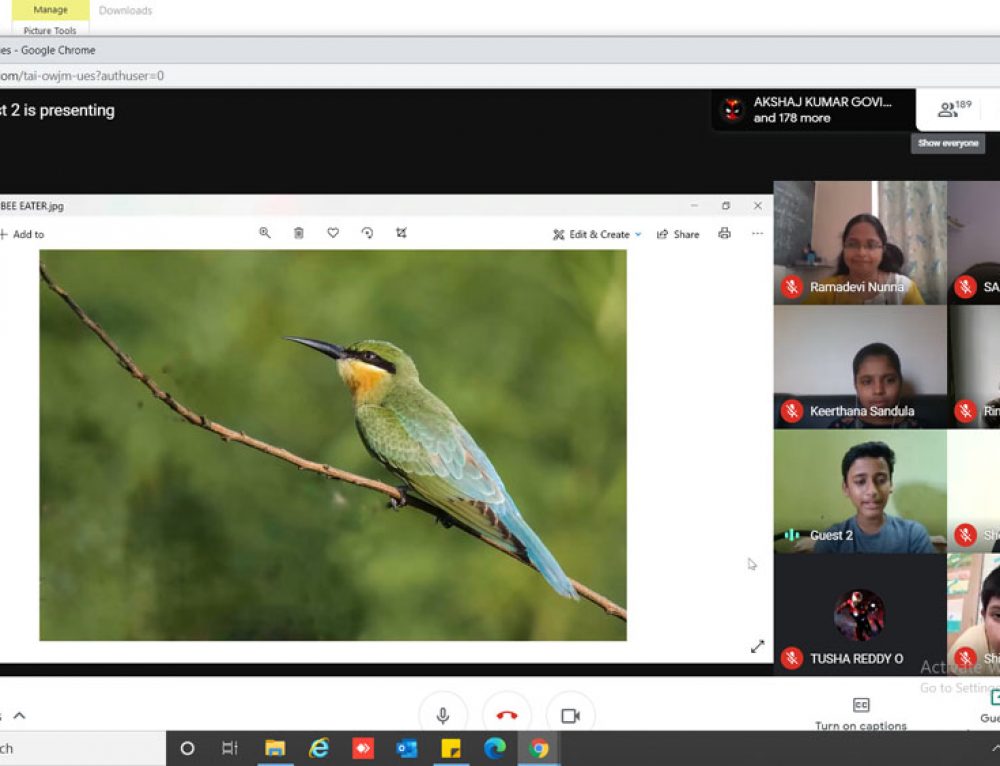Viewport: 1000px width, 766px height.
Task: Print the photo using printer icon
Action: (724, 234)
